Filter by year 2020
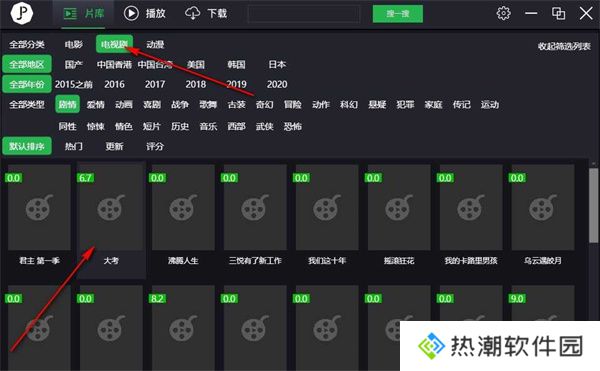 click(277, 84)
